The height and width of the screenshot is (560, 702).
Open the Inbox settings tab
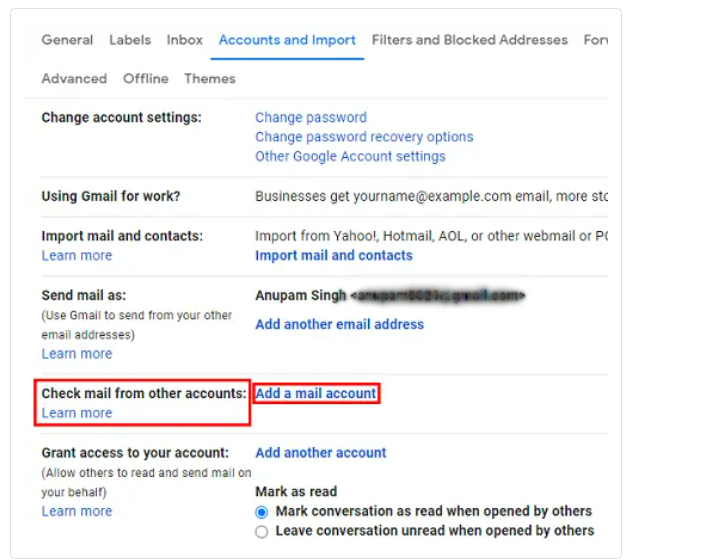[x=184, y=40]
